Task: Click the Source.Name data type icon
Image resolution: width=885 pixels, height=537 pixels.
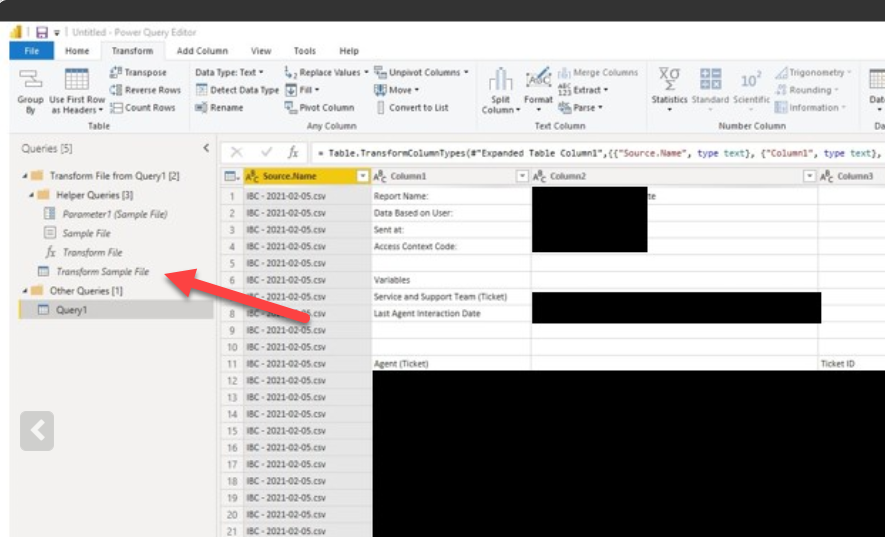Action: [x=252, y=176]
